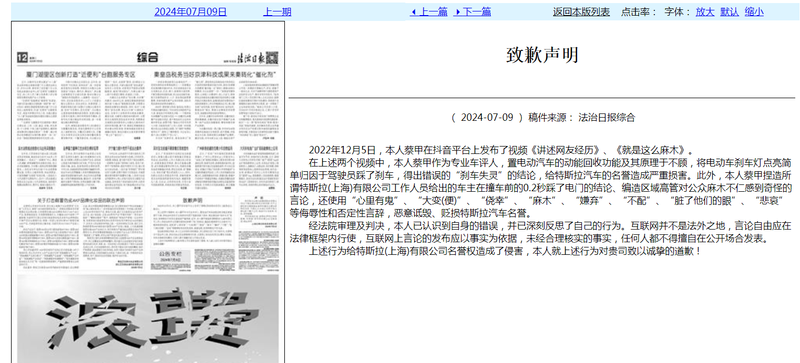Click the paragraph starting 2022年12月5日
The width and height of the screenshot is (800, 363).
pyautogui.click(x=501, y=150)
